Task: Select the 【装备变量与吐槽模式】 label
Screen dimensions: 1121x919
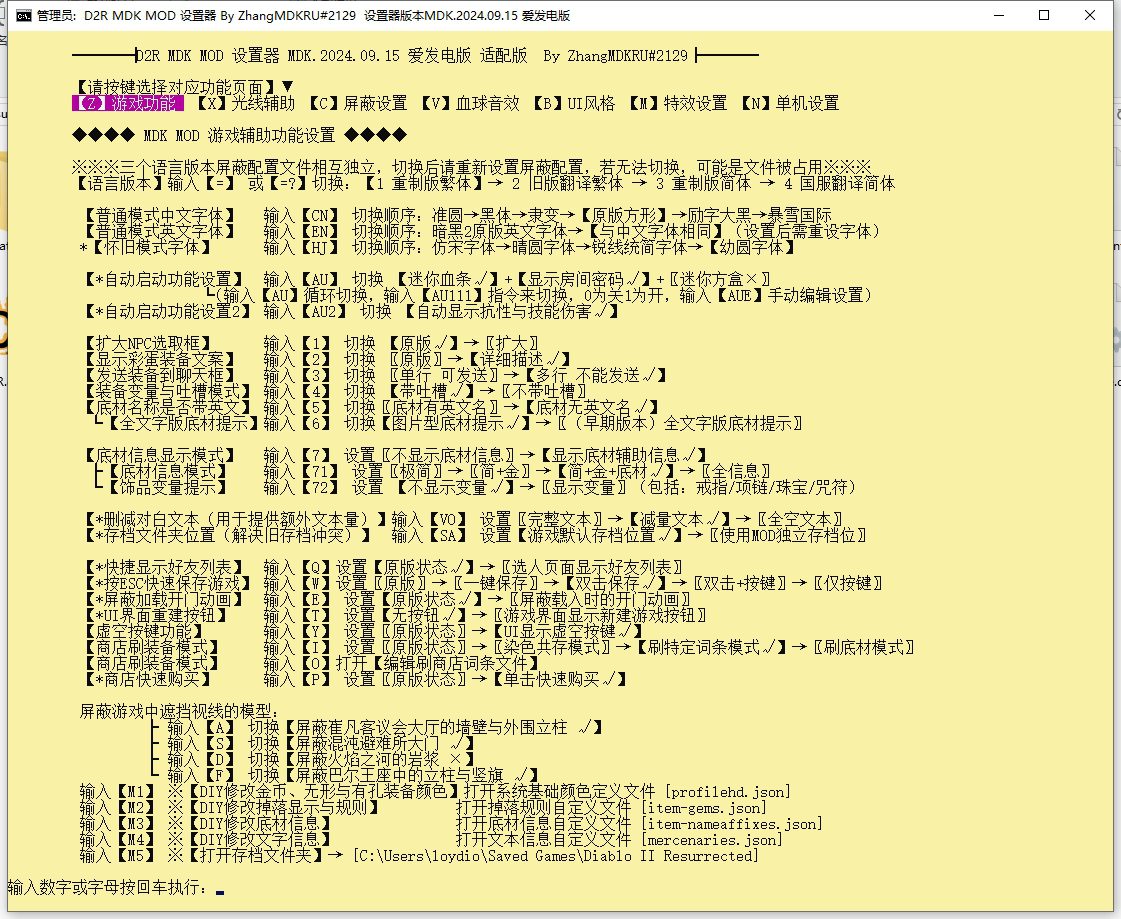Action: pyautogui.click(x=167, y=391)
